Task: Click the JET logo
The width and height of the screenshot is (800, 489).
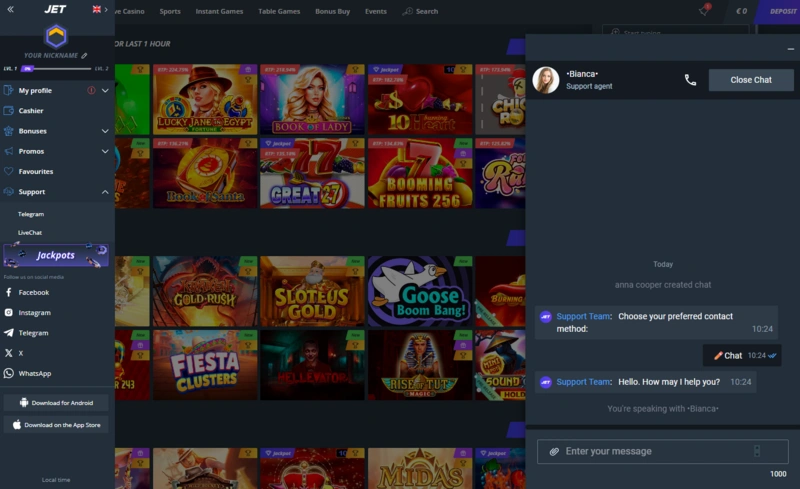Action: 55,9
